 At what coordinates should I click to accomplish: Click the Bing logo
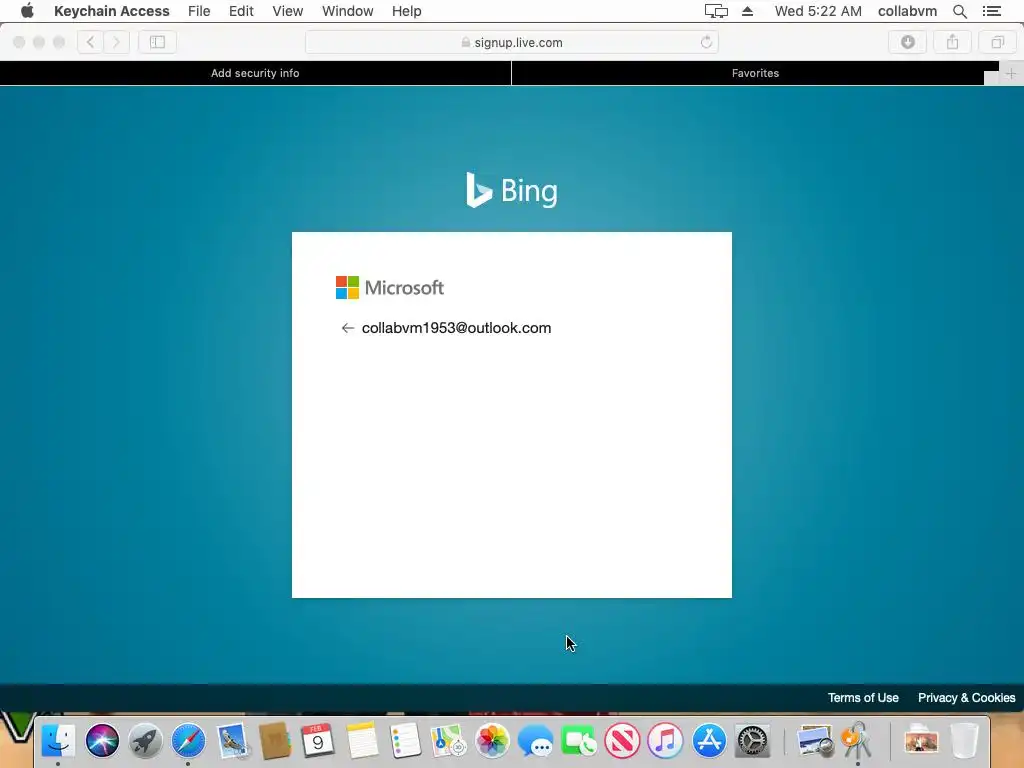(512, 190)
